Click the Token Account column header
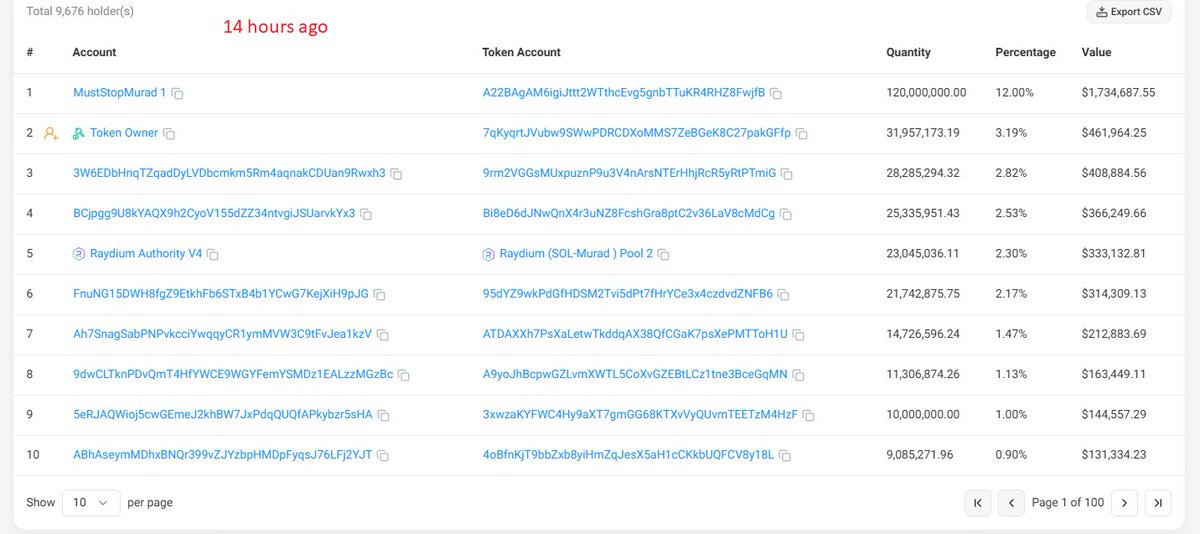 pos(521,52)
